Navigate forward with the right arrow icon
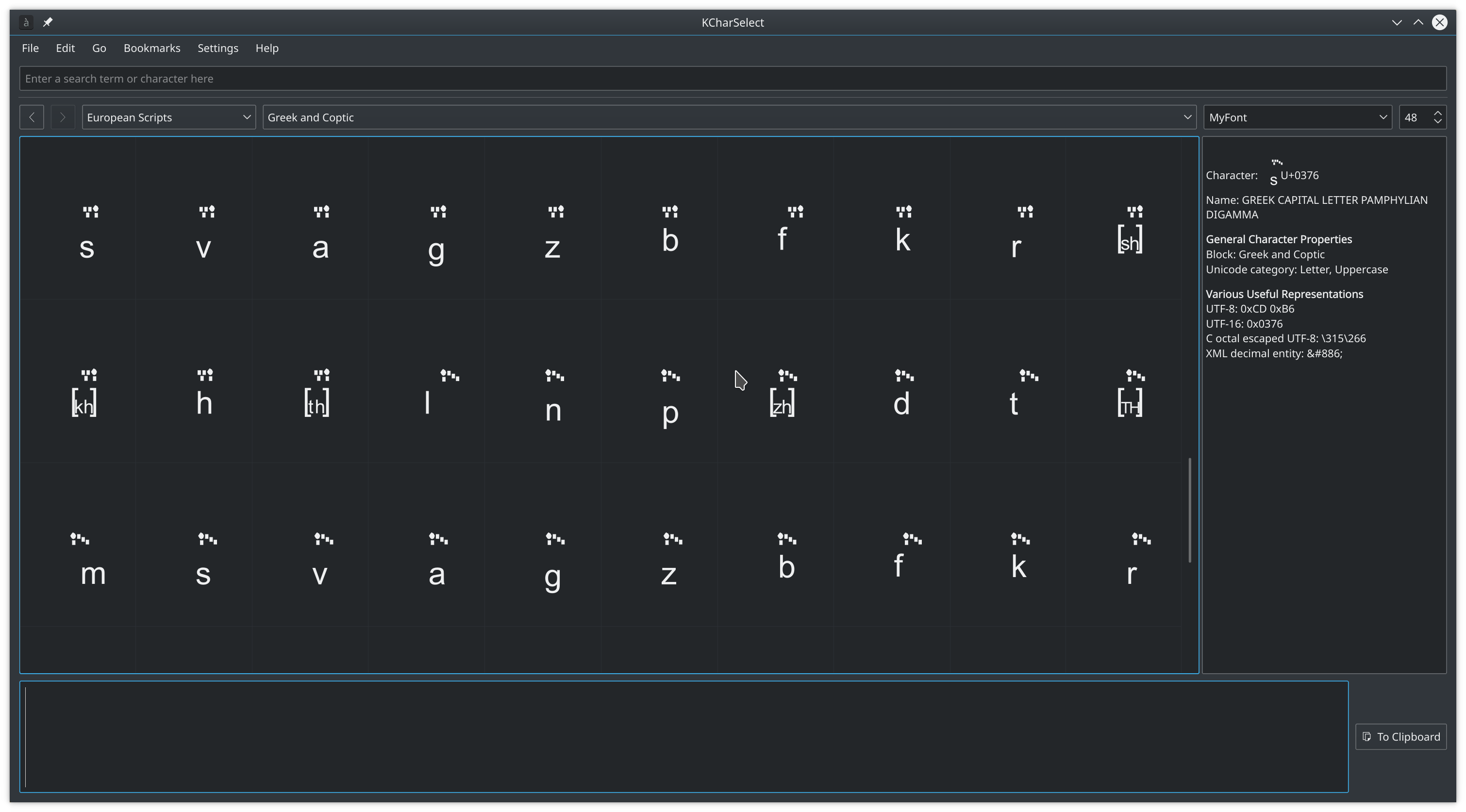This screenshot has height=812, width=1466. point(63,116)
